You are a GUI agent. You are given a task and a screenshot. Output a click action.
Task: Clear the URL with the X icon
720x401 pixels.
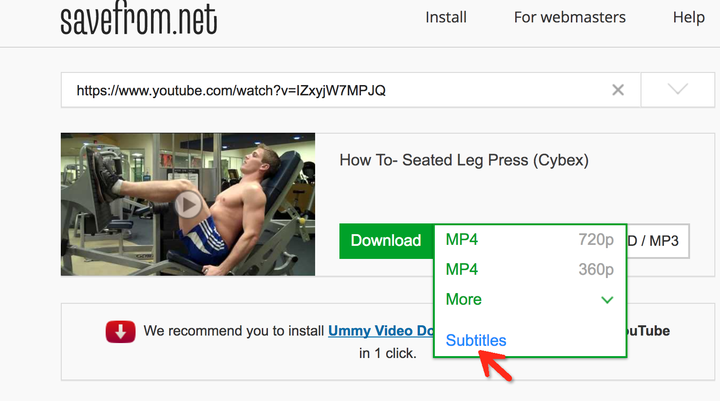[618, 90]
